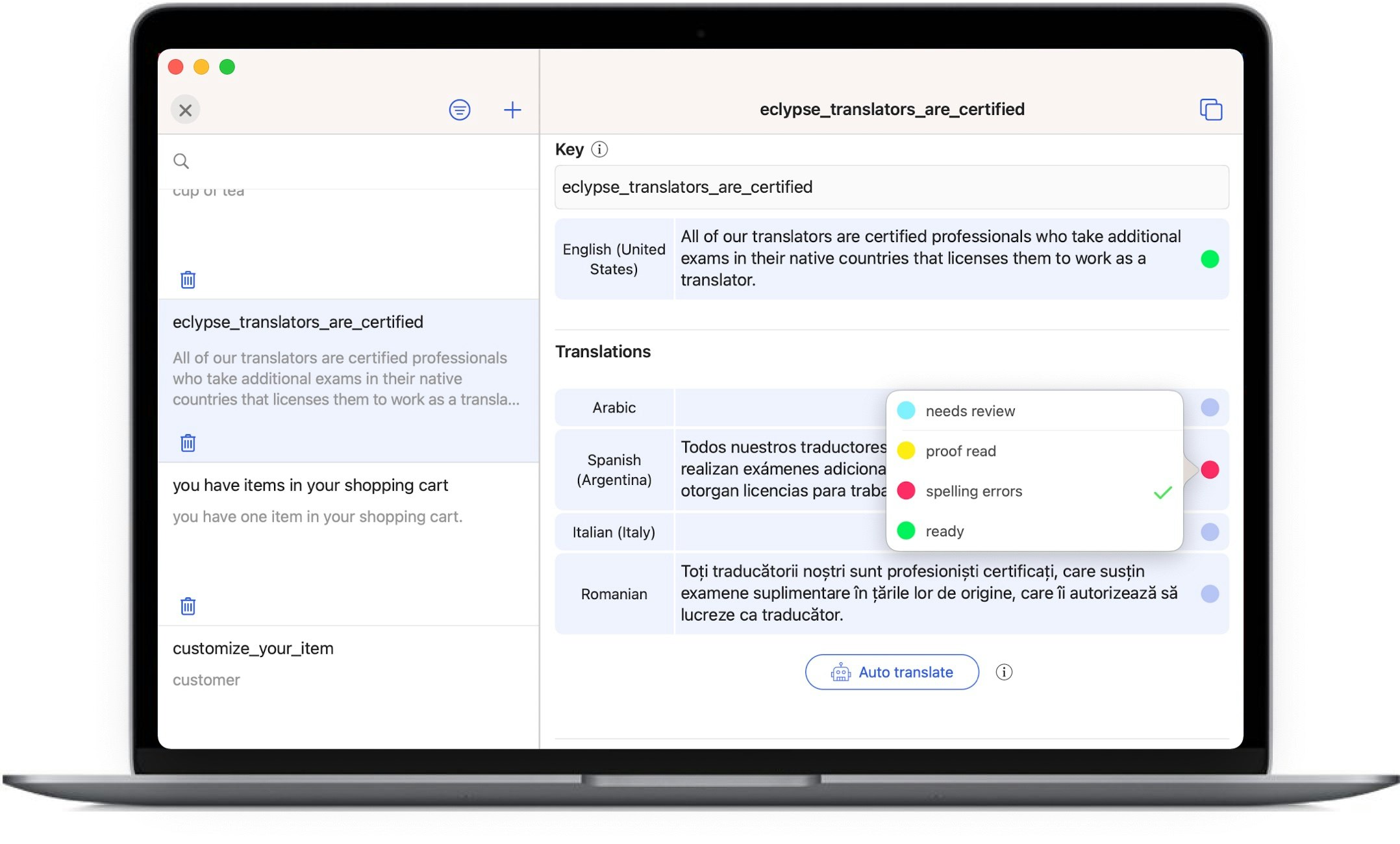Delete the shopping cart entry via trash
The width and height of the screenshot is (1400, 844).
point(188,606)
